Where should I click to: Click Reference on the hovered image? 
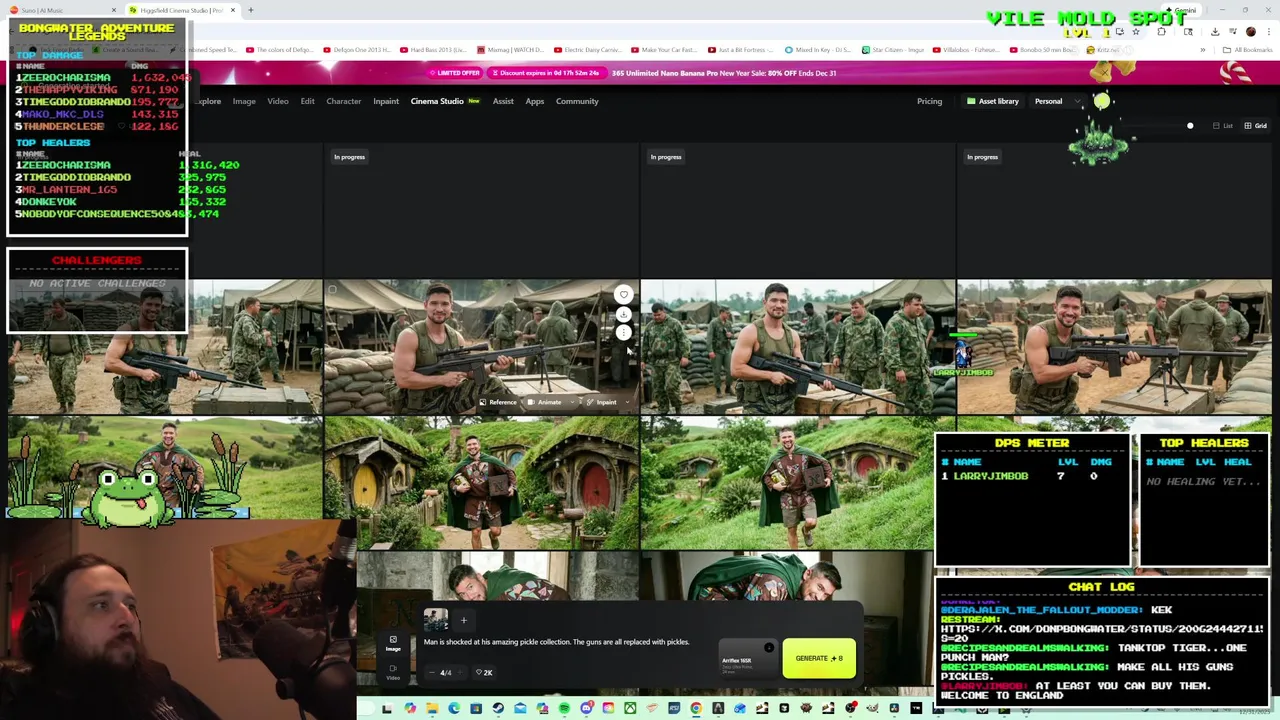497,402
